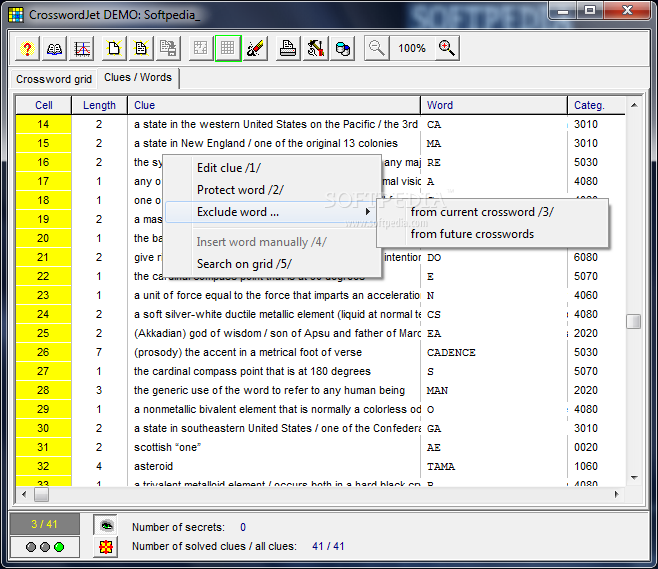Click the Number of secrets value 0
The width and height of the screenshot is (658, 569).
[x=243, y=527]
